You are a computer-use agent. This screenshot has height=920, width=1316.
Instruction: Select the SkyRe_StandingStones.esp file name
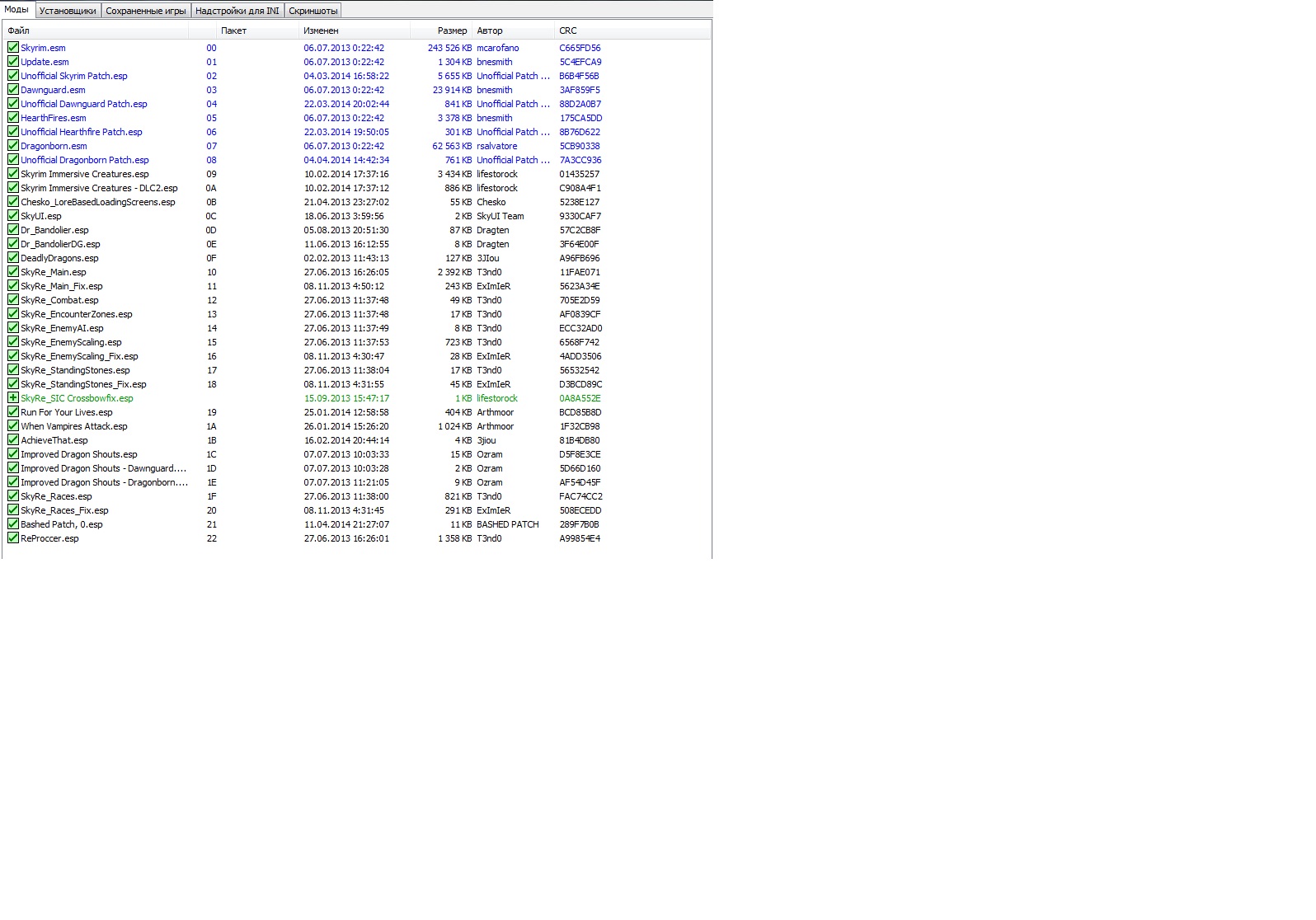tap(75, 370)
